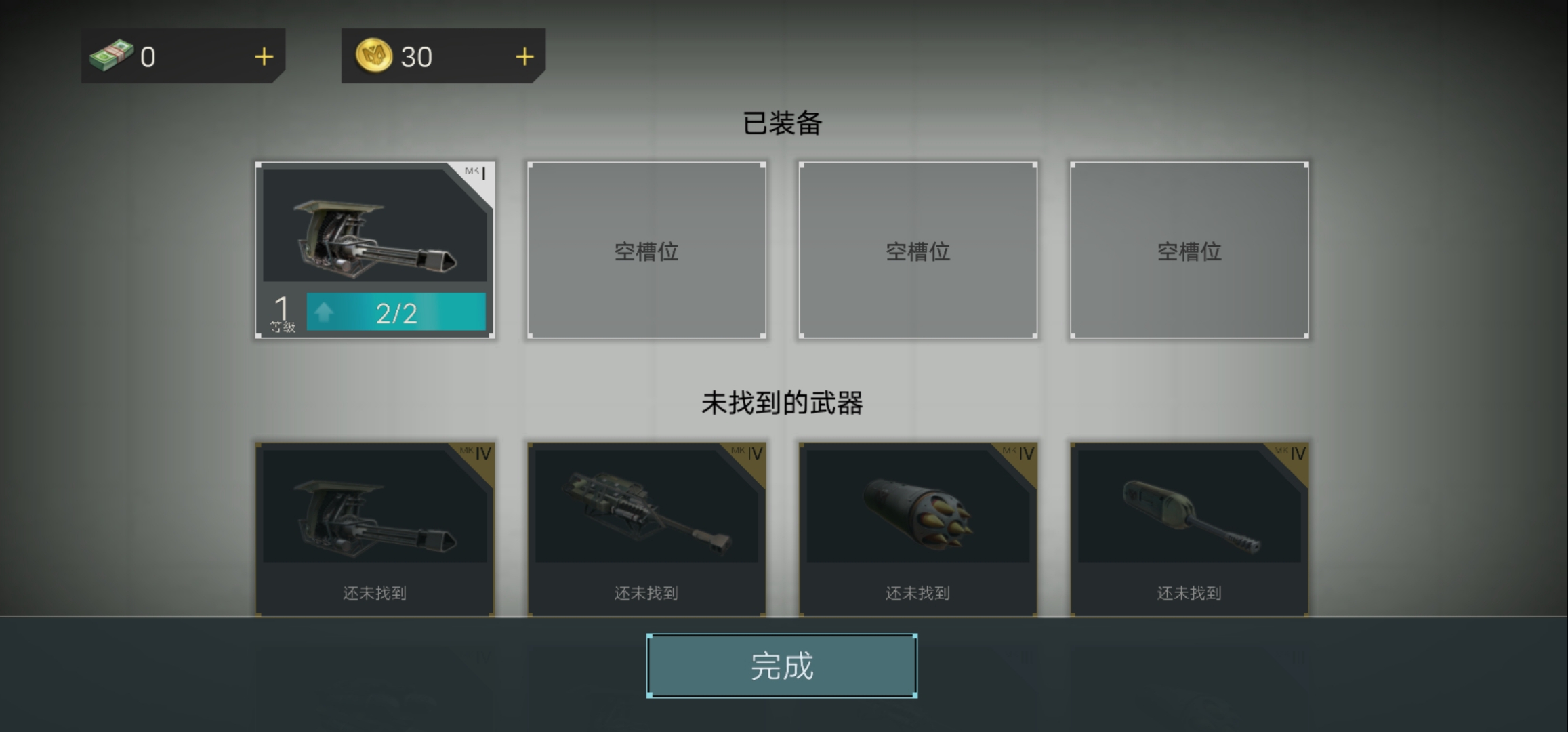1568x732 pixels.
Task: Click the level 1 indicator on minigun
Action: pyautogui.click(x=283, y=314)
